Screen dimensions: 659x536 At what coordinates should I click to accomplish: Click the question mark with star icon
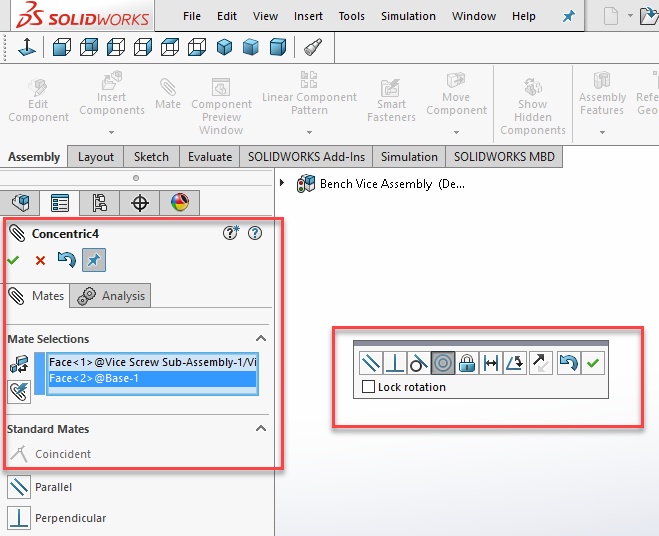231,232
